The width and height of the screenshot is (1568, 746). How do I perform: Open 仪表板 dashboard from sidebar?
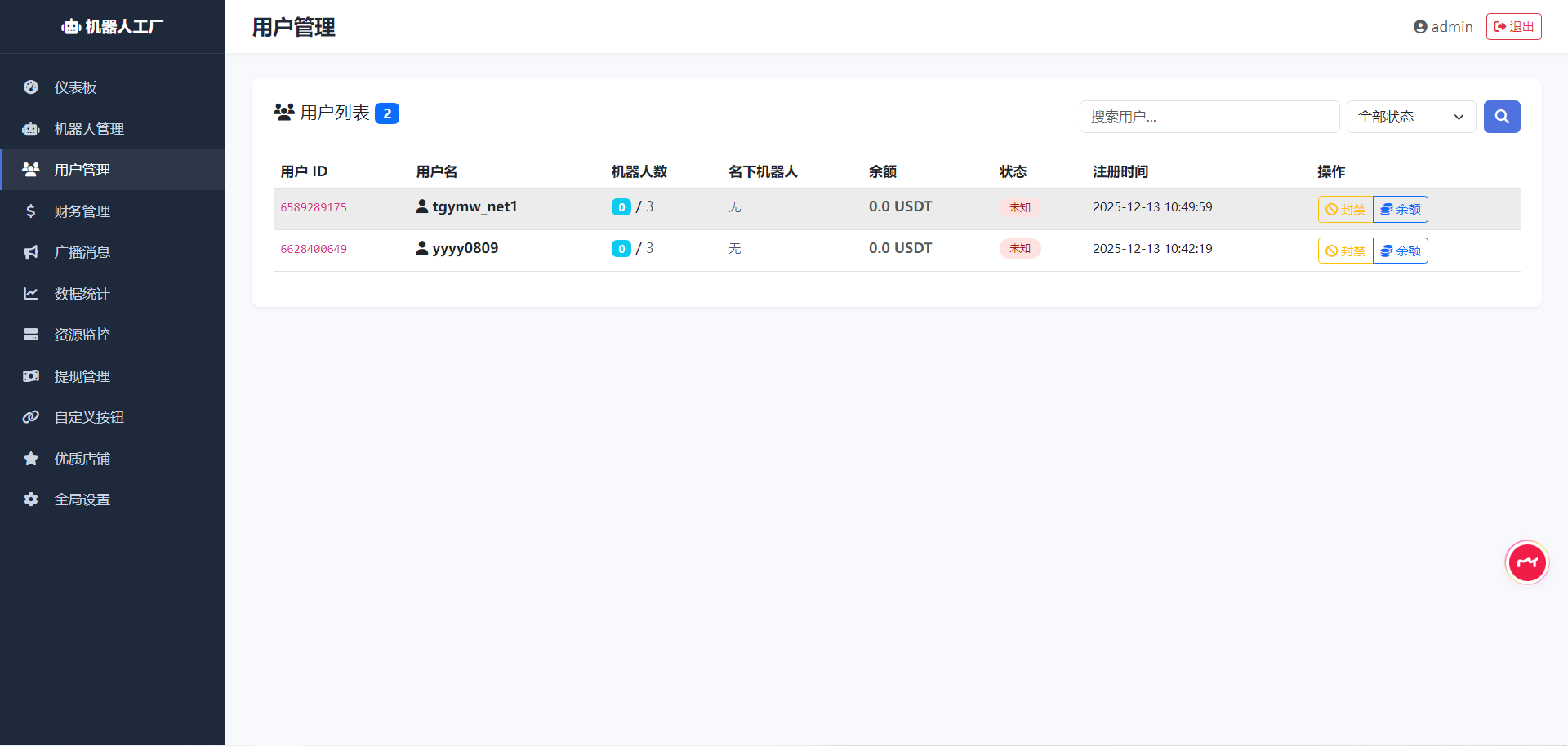[x=75, y=87]
